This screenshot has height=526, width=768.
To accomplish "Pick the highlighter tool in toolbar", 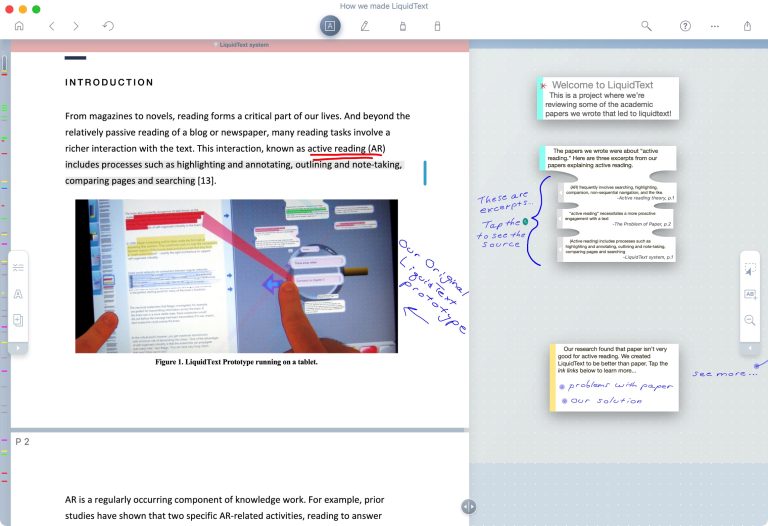I will (403, 26).
